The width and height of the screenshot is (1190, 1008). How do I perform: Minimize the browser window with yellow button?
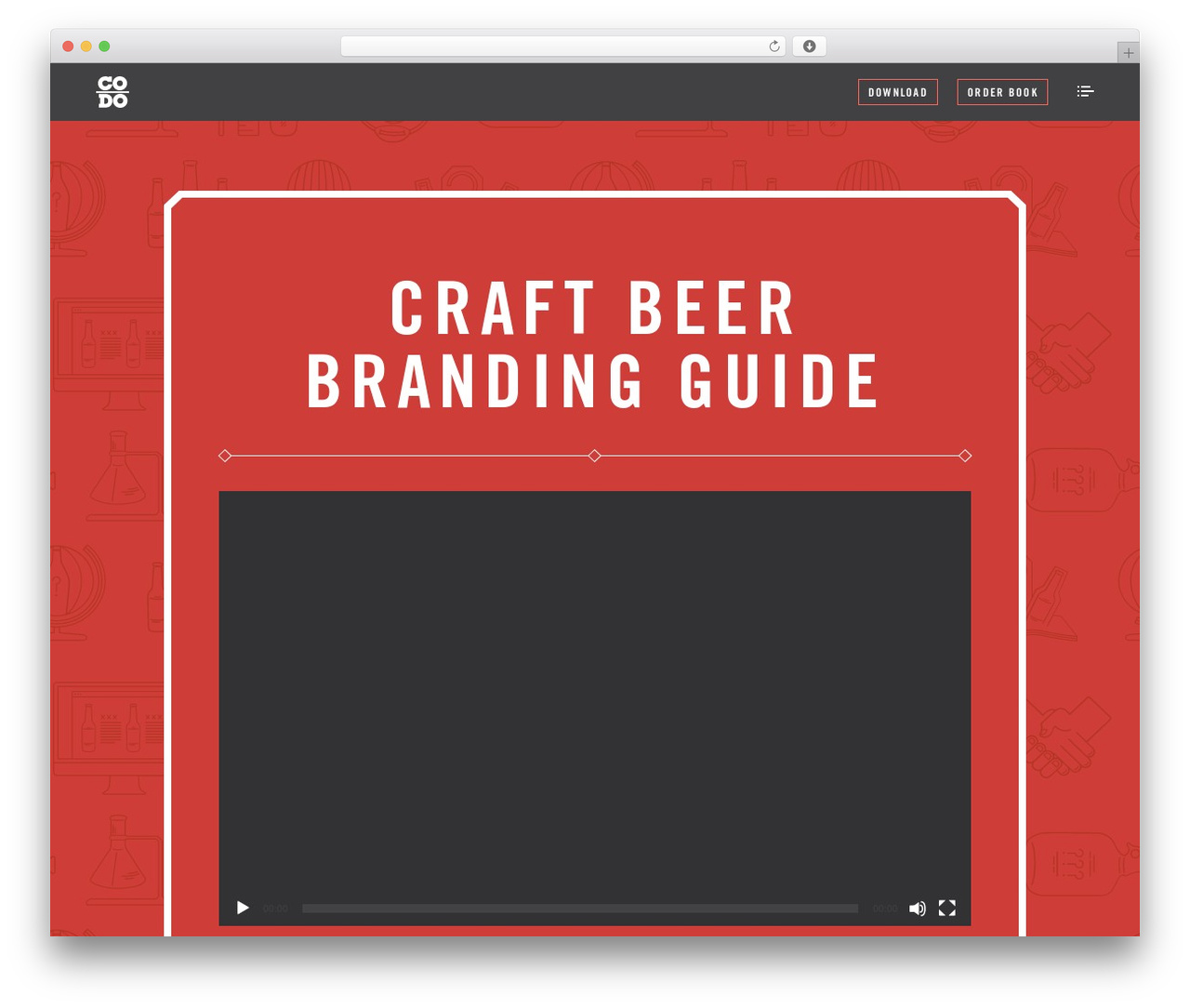86,46
